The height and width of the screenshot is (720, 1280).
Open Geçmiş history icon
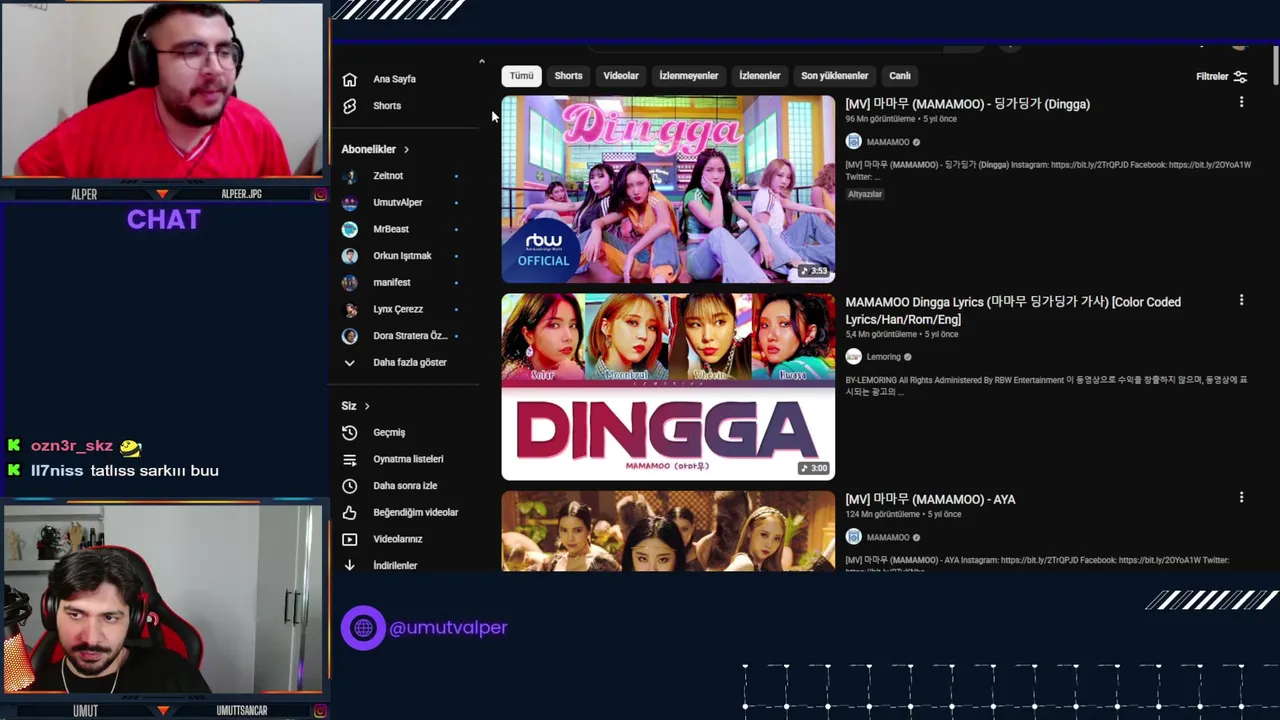[349, 433]
